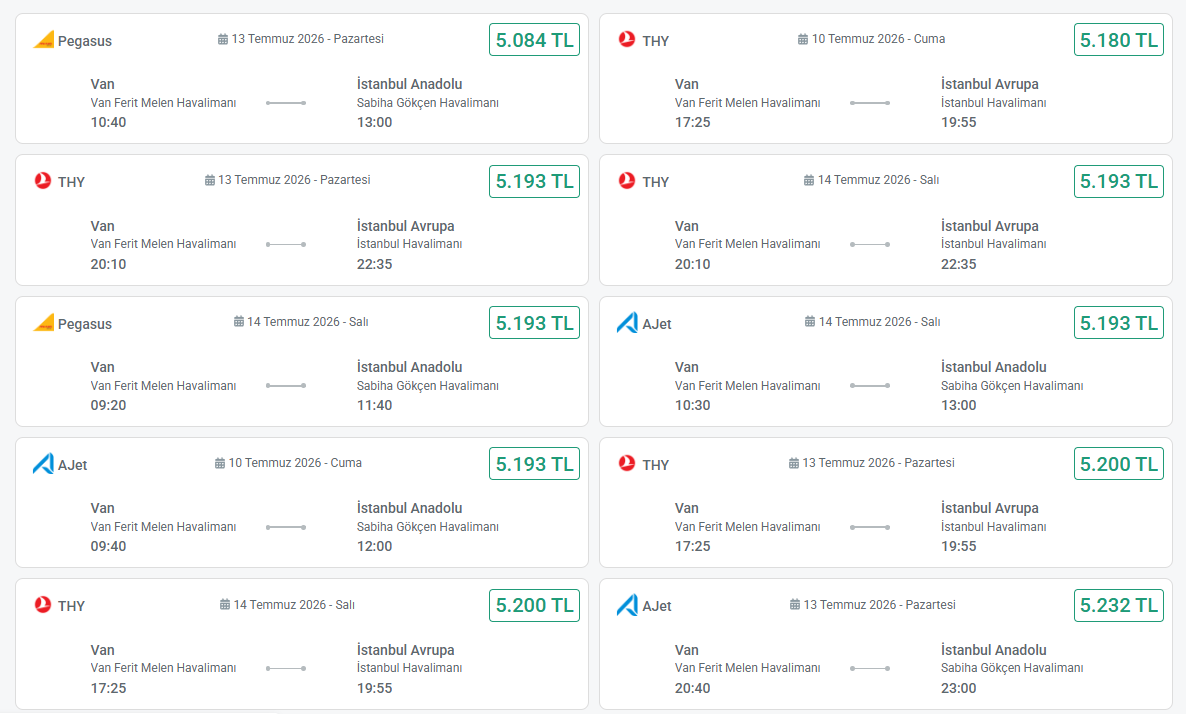
Task: Click the 13 Temmuz 2026 - Pazartesi date on the Pegasus card
Action: pyautogui.click(x=307, y=39)
